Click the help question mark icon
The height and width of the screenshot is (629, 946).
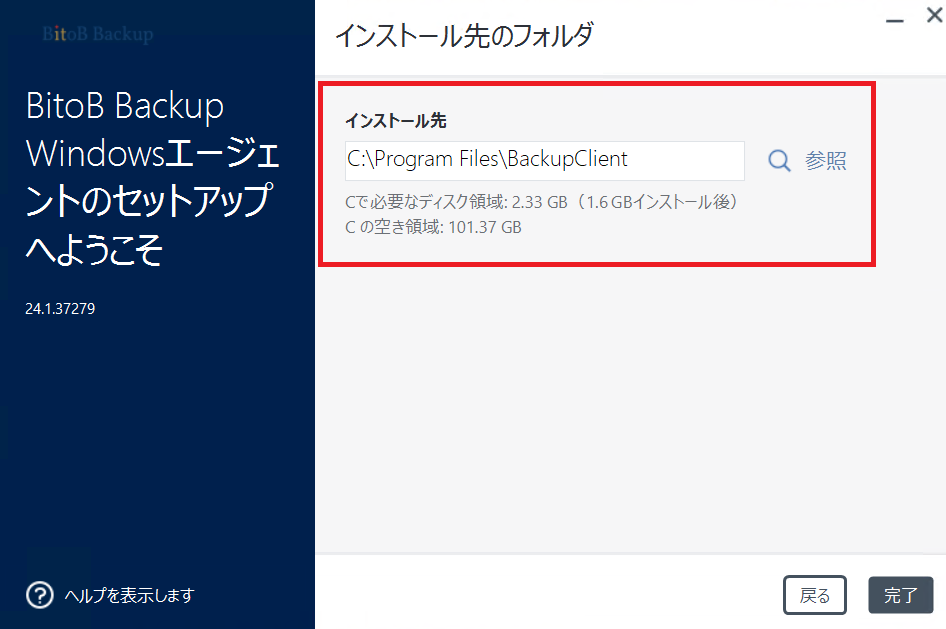[x=40, y=595]
